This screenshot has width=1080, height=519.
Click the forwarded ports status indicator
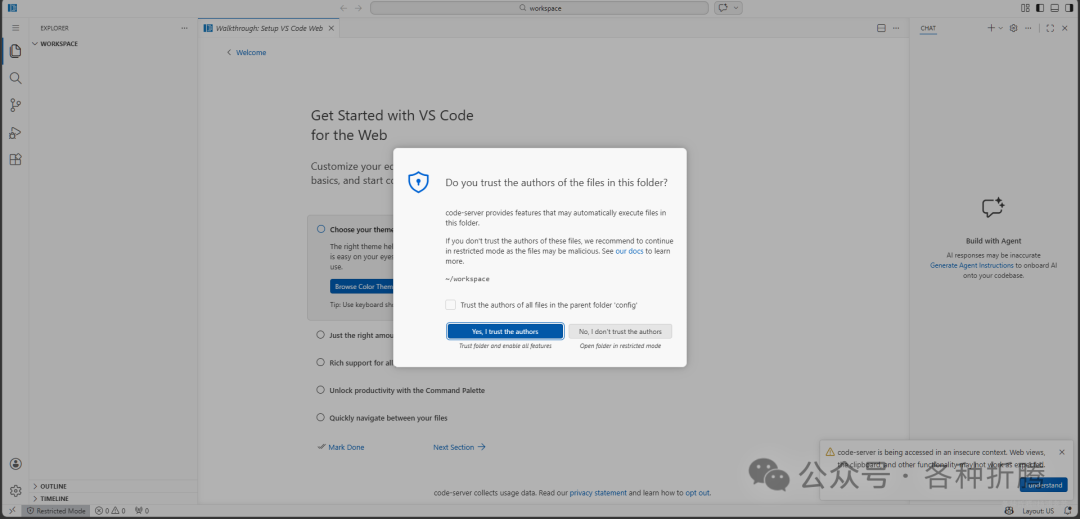(142, 511)
